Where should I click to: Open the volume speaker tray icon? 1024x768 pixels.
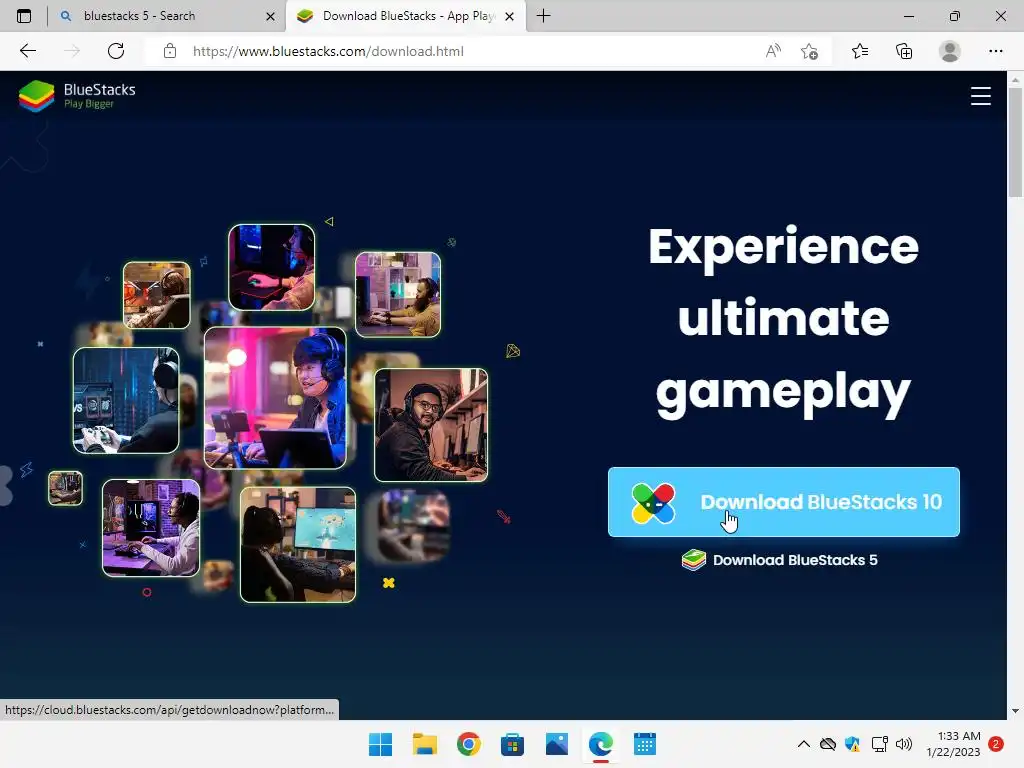[904, 744]
